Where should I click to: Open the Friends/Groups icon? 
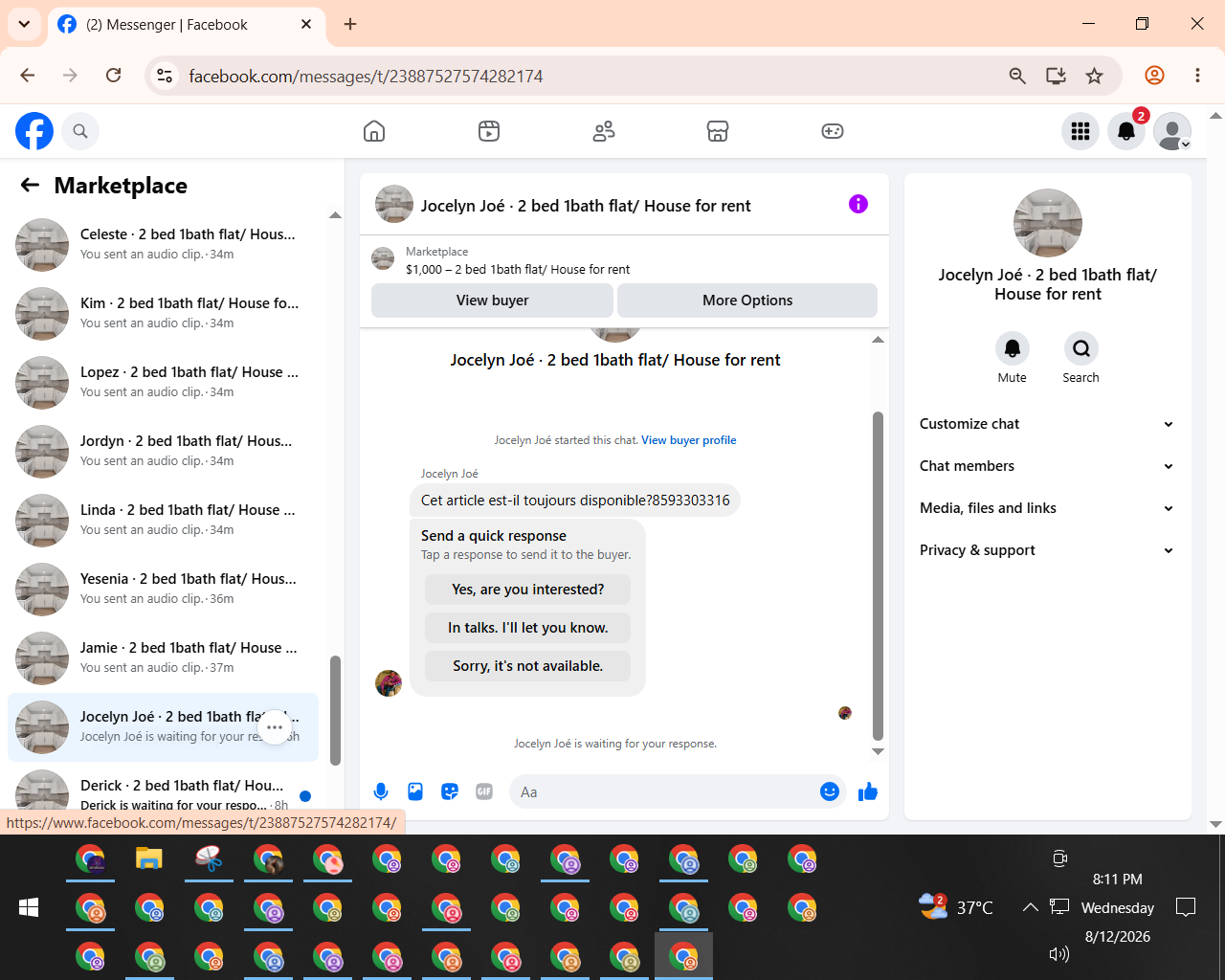[x=604, y=131]
